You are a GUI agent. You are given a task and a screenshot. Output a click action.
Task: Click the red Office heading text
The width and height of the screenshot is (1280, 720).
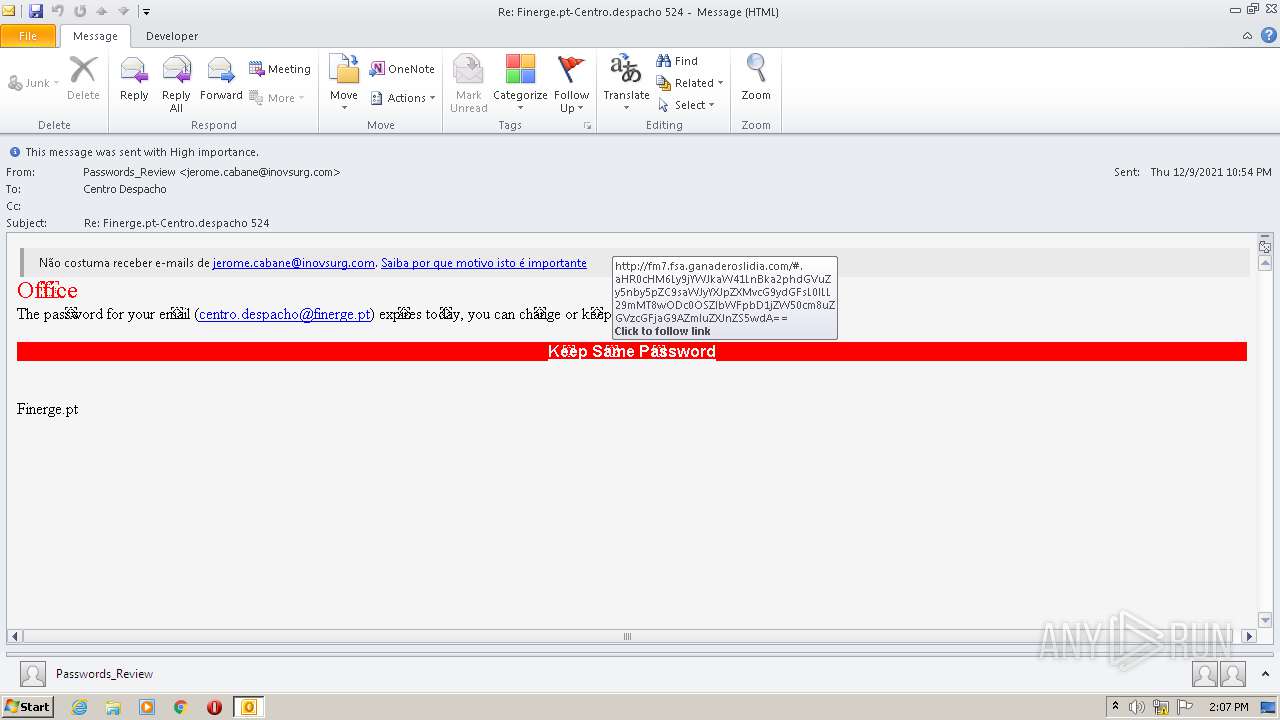pyautogui.click(x=47, y=290)
